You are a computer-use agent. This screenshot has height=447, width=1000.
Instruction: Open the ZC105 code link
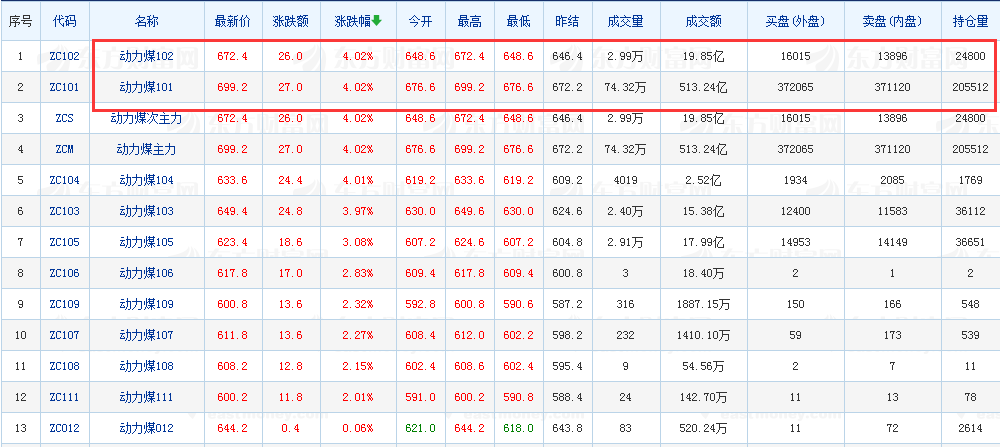[x=64, y=242]
